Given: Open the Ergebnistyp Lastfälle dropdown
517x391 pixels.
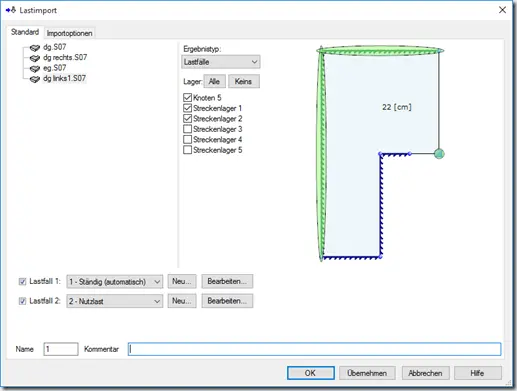Looking at the screenshot, I should click(221, 62).
